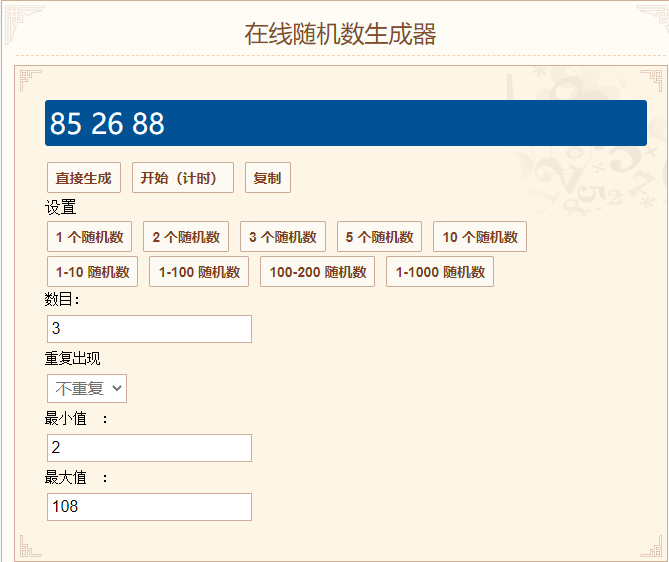Screen dimensions: 669x562
Task: Choose 1 个随机数 preset
Action: pyautogui.click(x=89, y=236)
